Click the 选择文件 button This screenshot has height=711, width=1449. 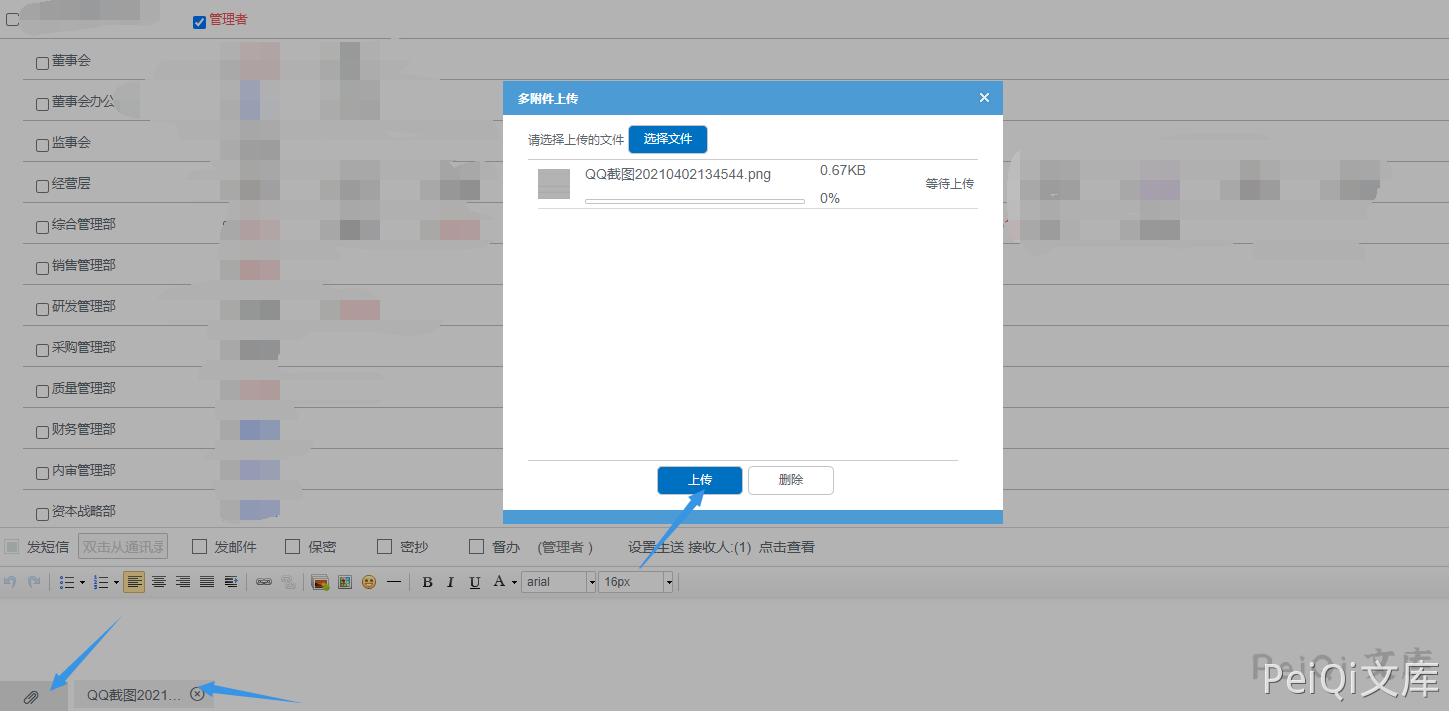(667, 139)
